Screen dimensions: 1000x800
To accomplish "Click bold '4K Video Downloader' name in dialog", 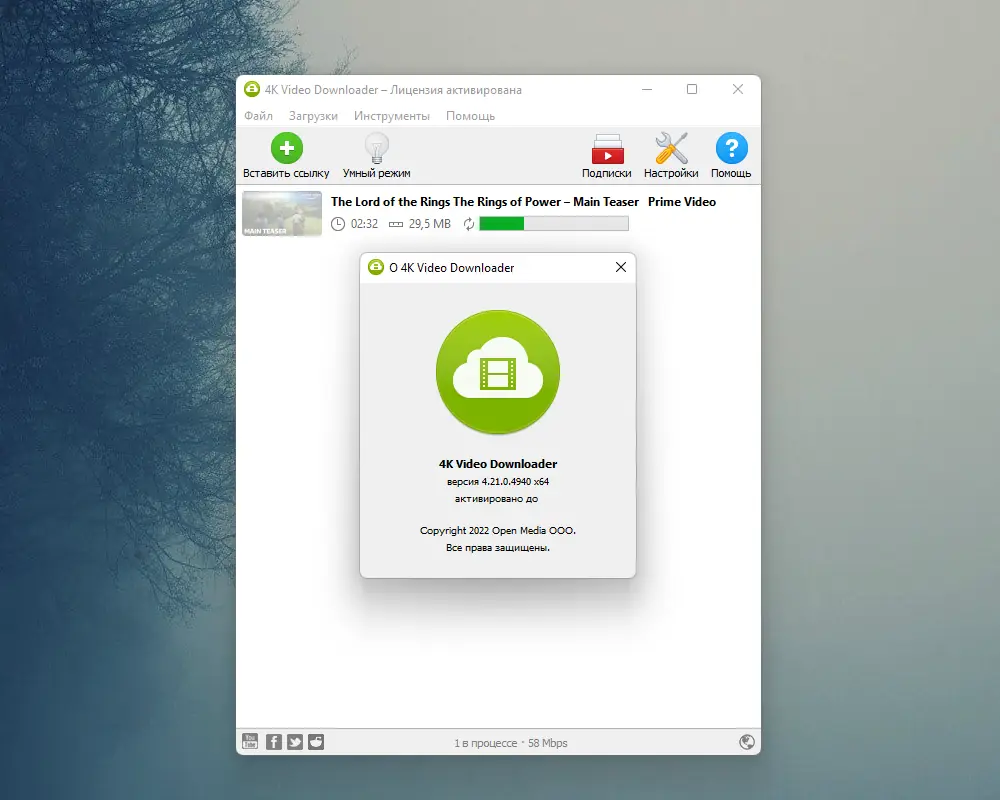I will 498,464.
